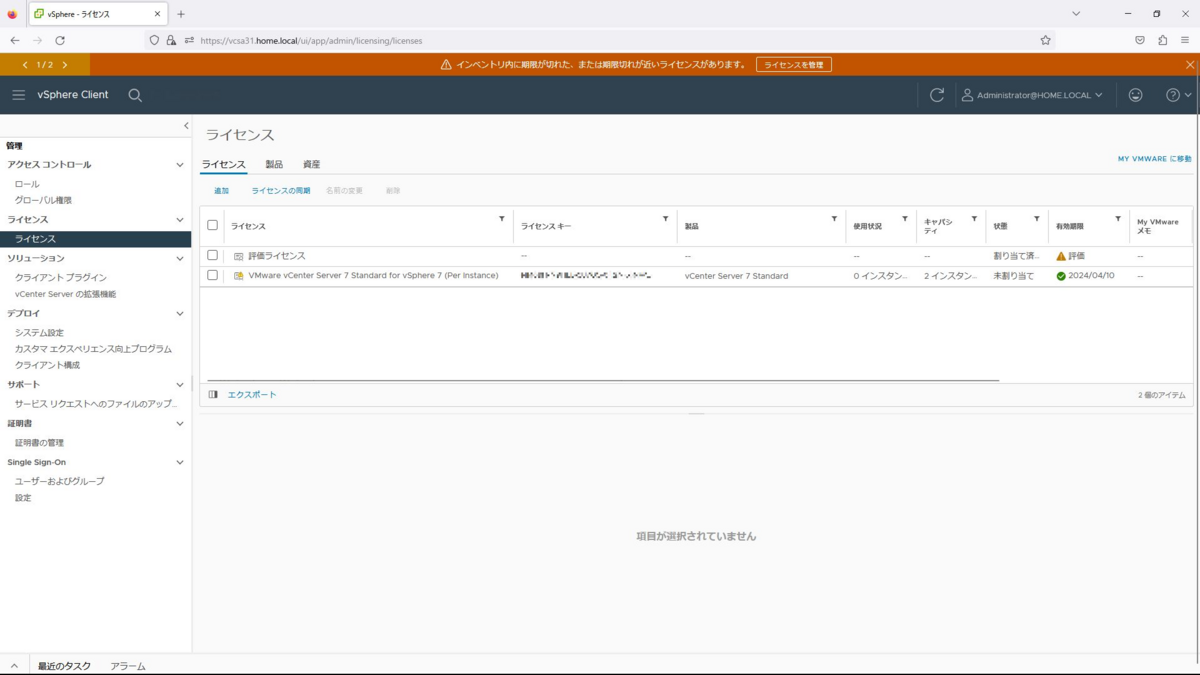The height and width of the screenshot is (675, 1200).
Task: Open グローバル権限 in the sidebar
Action: (43, 200)
